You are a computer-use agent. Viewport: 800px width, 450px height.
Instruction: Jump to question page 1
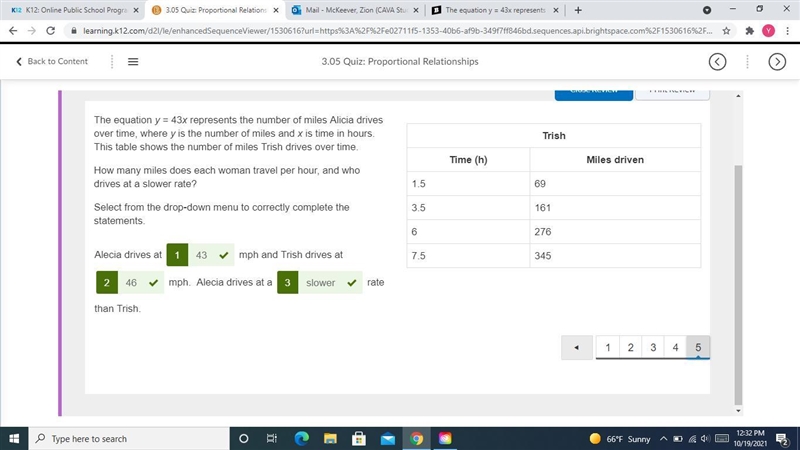coord(608,347)
